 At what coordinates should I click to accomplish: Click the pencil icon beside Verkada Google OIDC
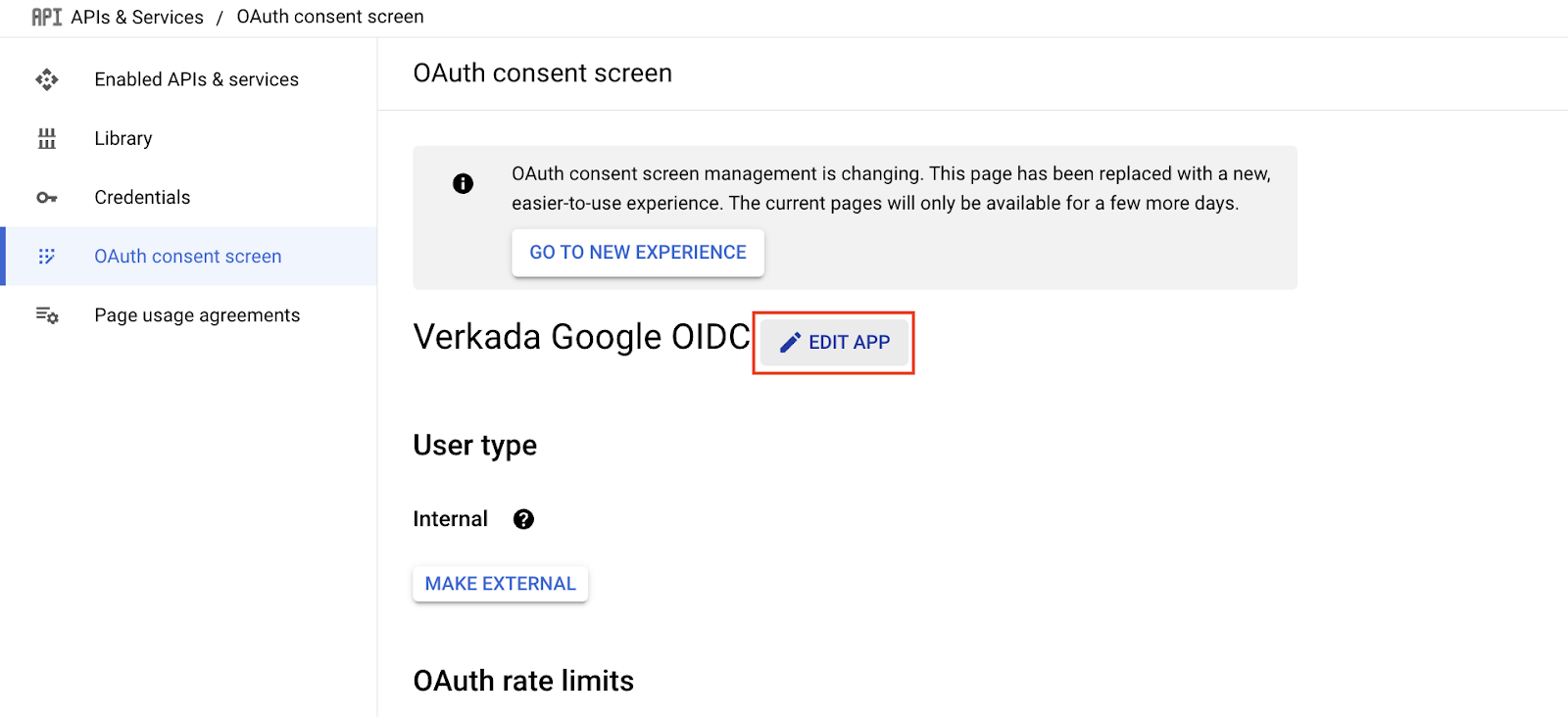pos(790,343)
